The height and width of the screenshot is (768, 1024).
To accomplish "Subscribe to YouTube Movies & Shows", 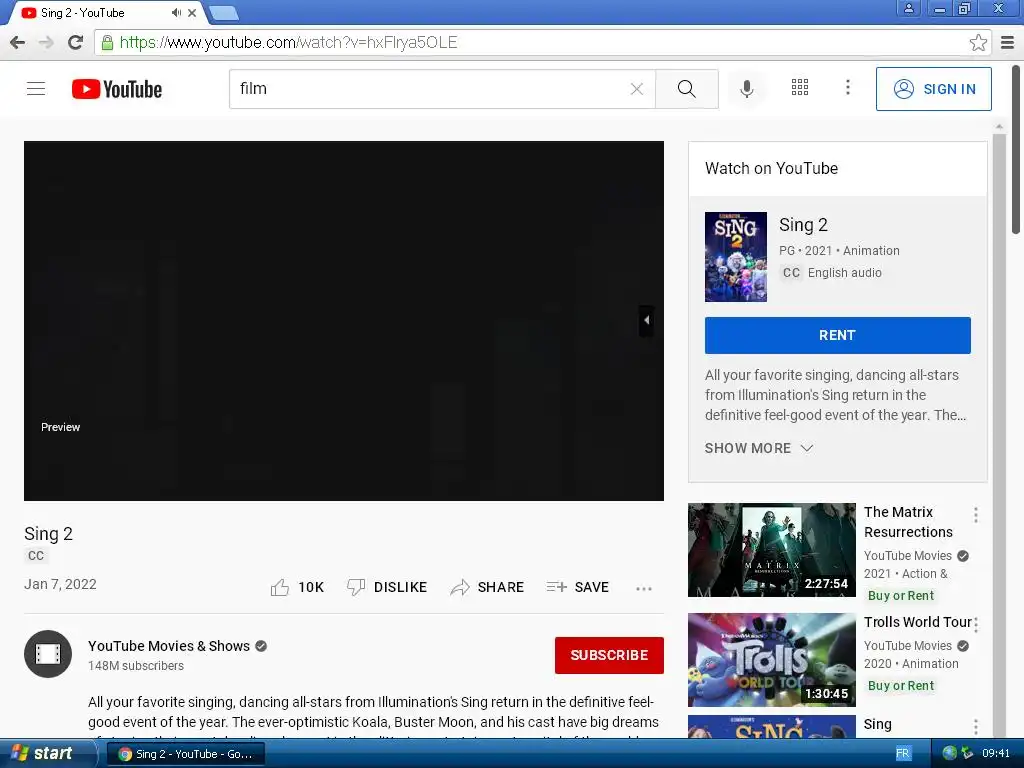I will point(609,655).
